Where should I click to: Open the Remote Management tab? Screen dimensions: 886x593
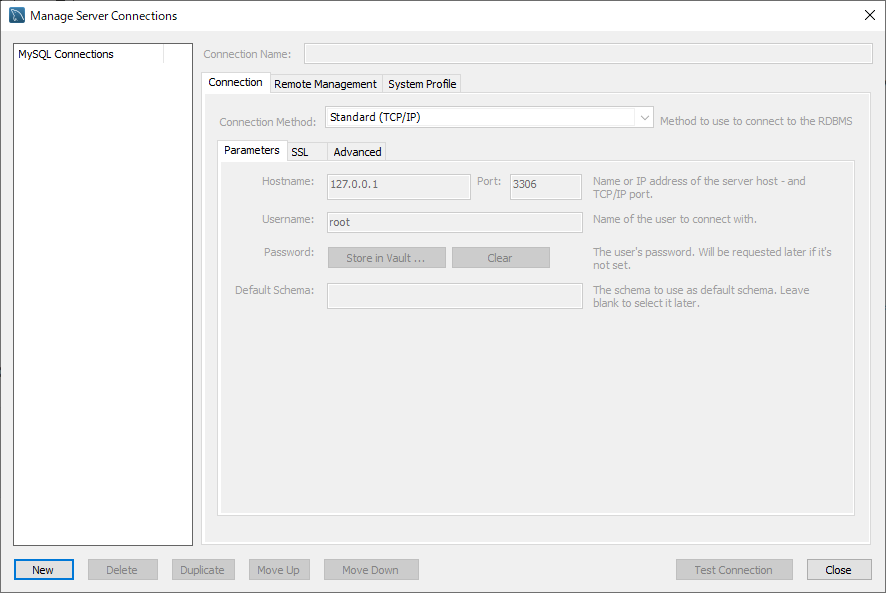pyautogui.click(x=325, y=84)
